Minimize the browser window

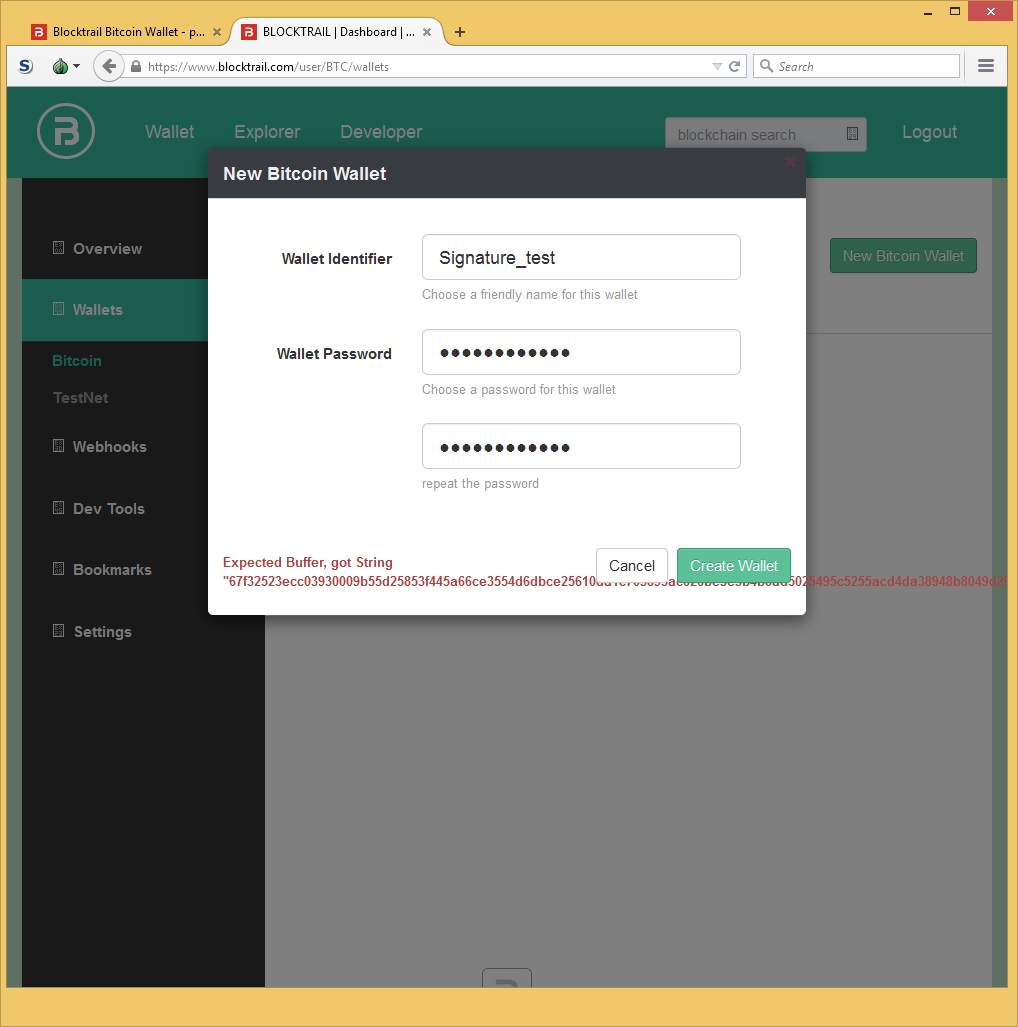click(x=928, y=12)
